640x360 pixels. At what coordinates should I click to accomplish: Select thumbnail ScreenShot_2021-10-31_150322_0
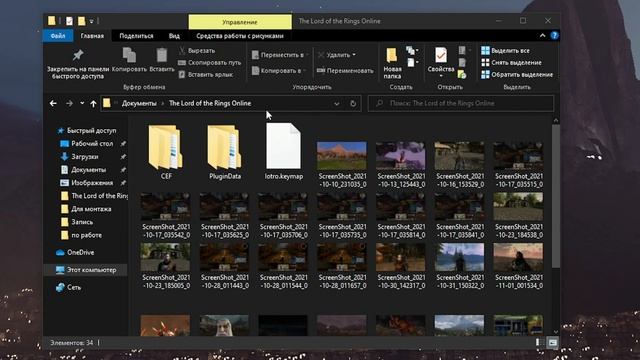[460, 266]
